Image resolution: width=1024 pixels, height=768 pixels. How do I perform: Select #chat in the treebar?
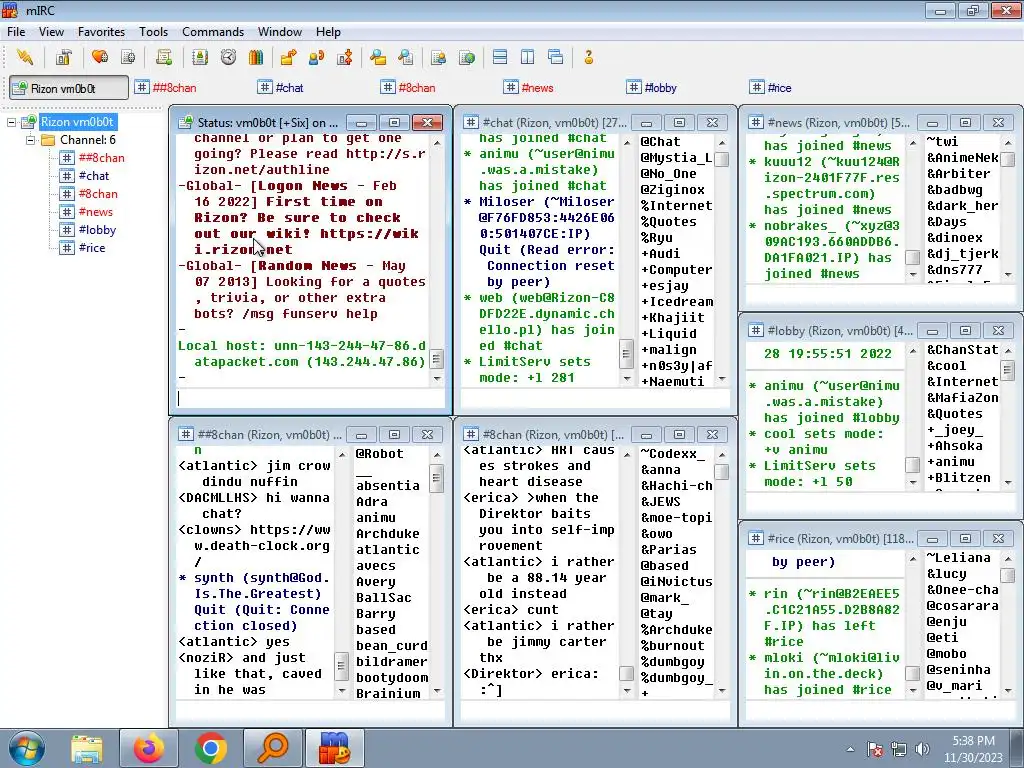93,176
